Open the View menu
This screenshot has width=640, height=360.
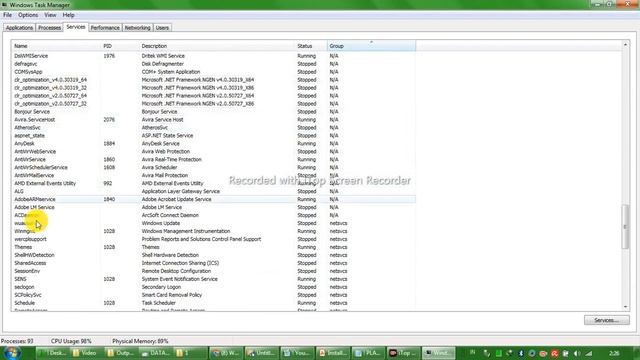(x=50, y=15)
